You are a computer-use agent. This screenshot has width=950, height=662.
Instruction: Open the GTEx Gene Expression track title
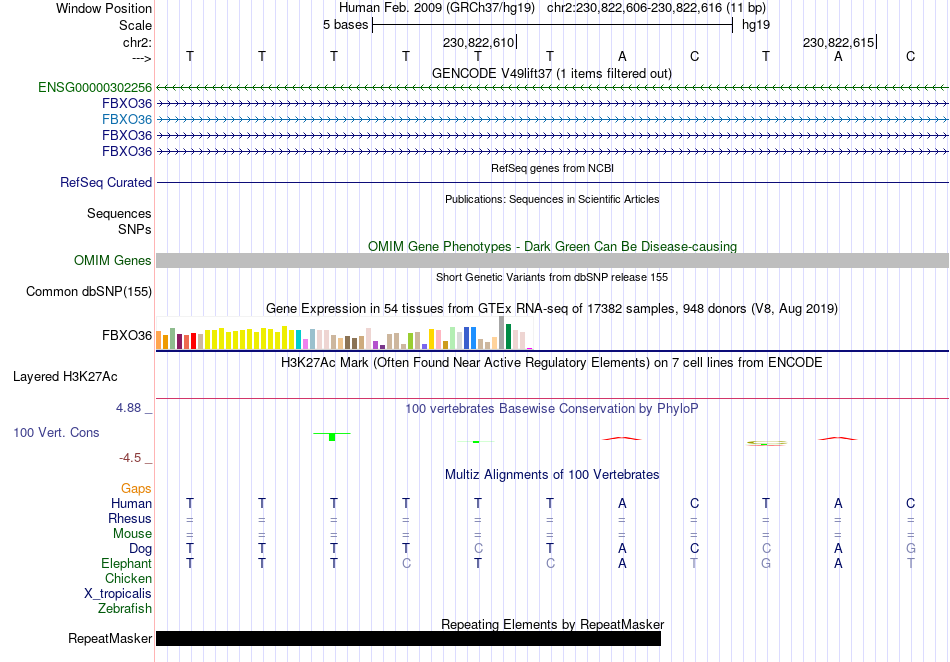click(x=552, y=308)
